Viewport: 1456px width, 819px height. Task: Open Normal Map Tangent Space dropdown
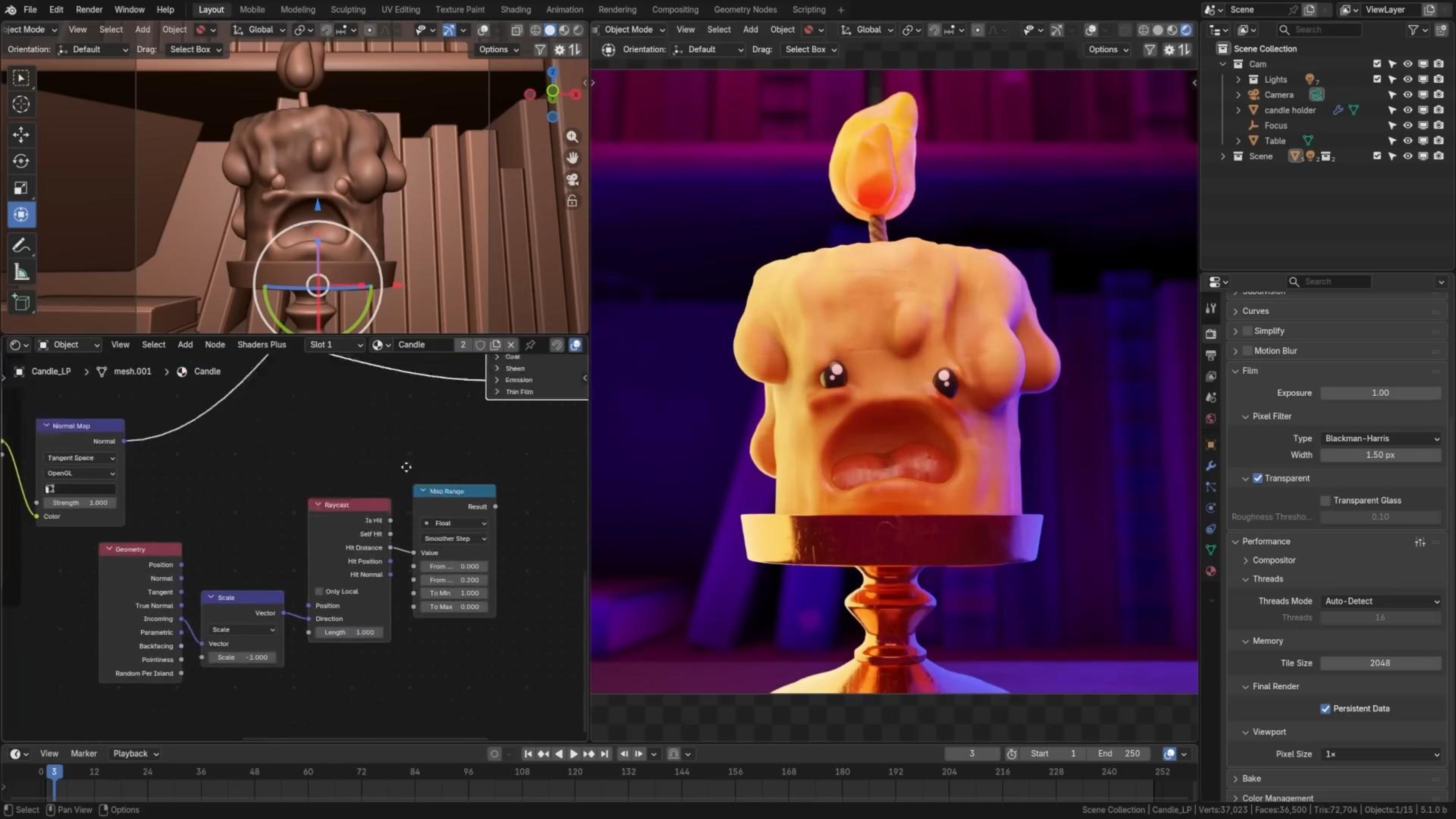80,458
